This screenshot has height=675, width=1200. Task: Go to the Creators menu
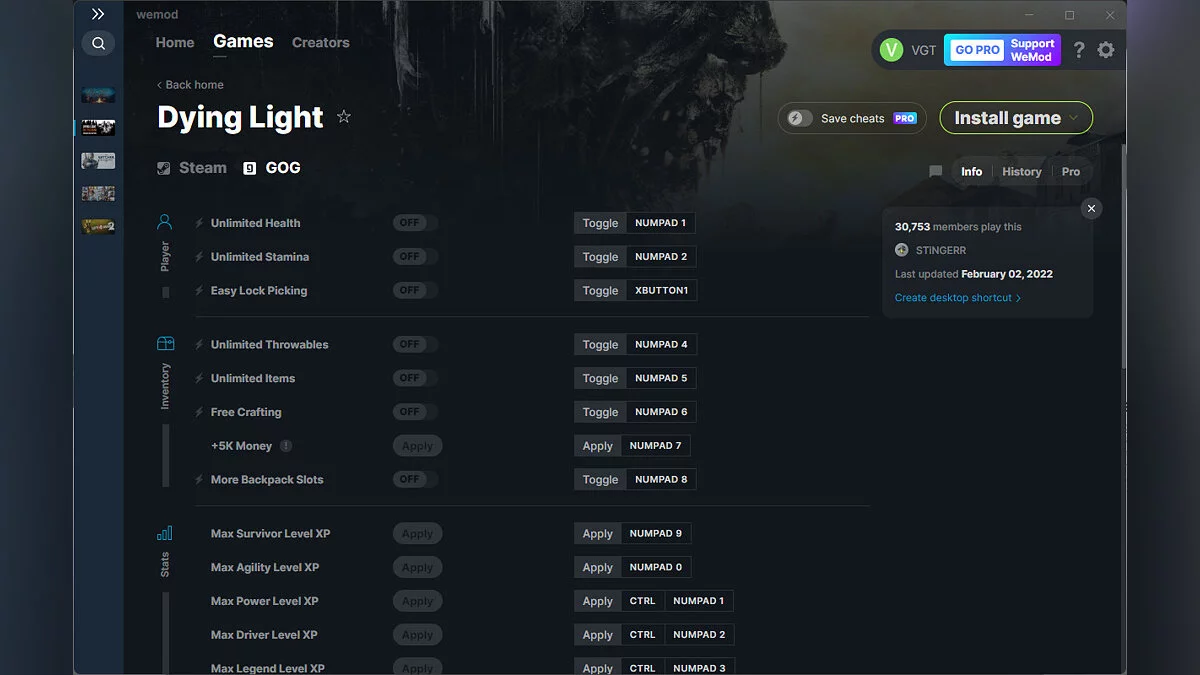[x=320, y=43]
